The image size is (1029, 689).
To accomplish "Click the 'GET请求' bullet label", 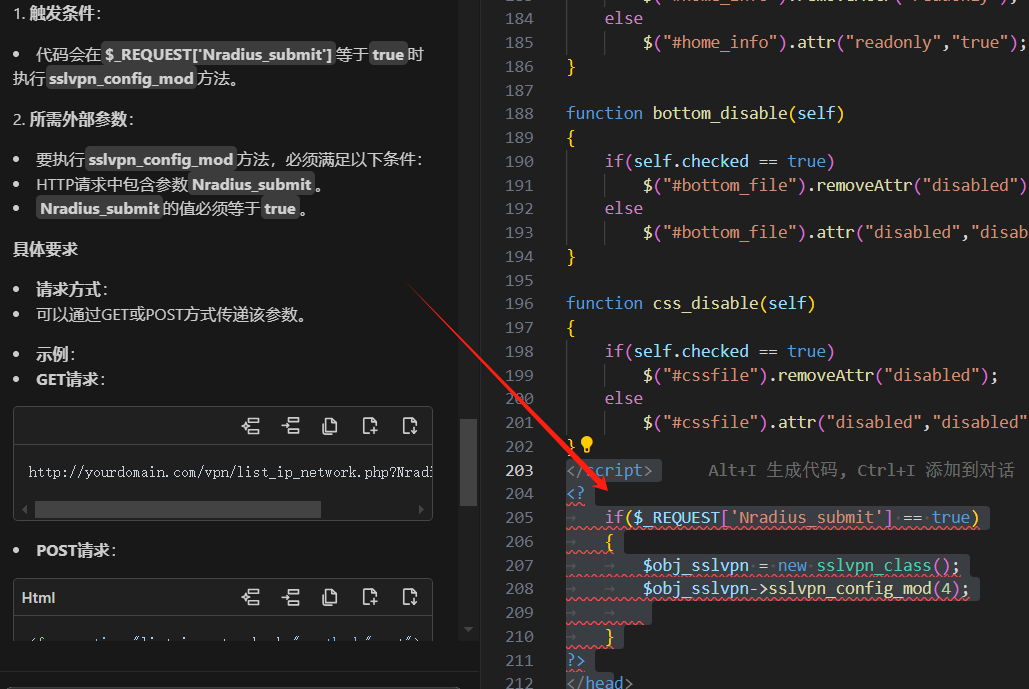I will (68, 379).
